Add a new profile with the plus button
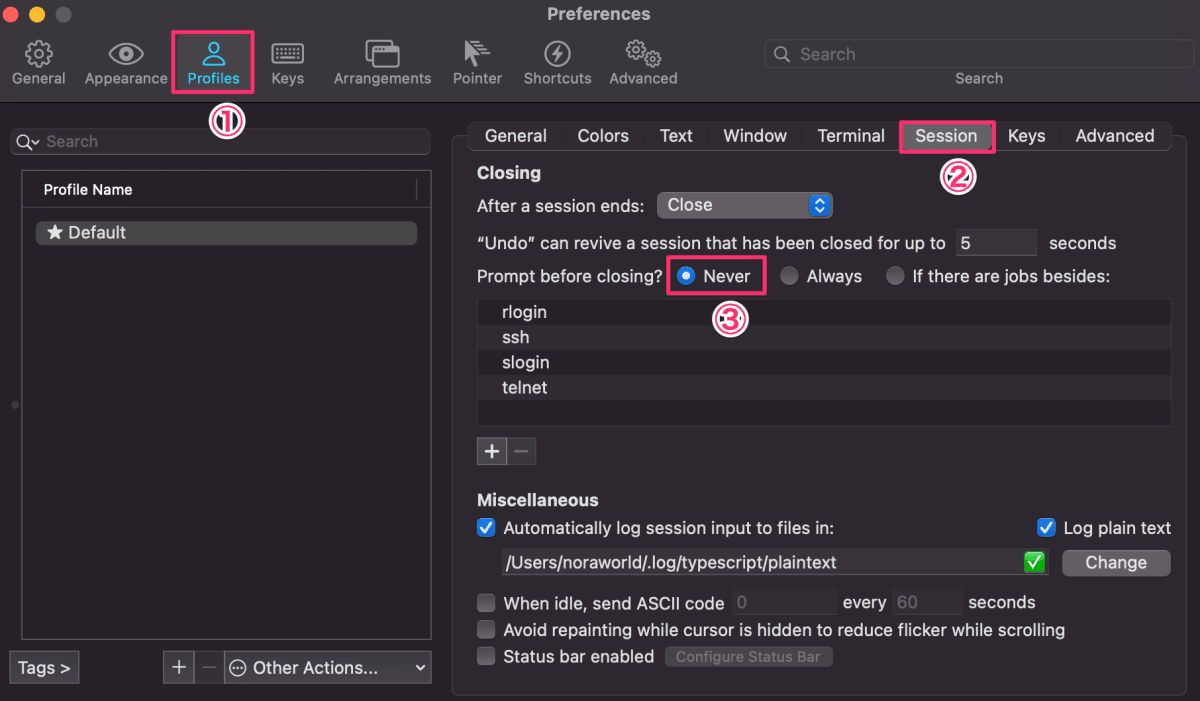Screen dimensions: 1200x701 pyautogui.click(x=178, y=667)
